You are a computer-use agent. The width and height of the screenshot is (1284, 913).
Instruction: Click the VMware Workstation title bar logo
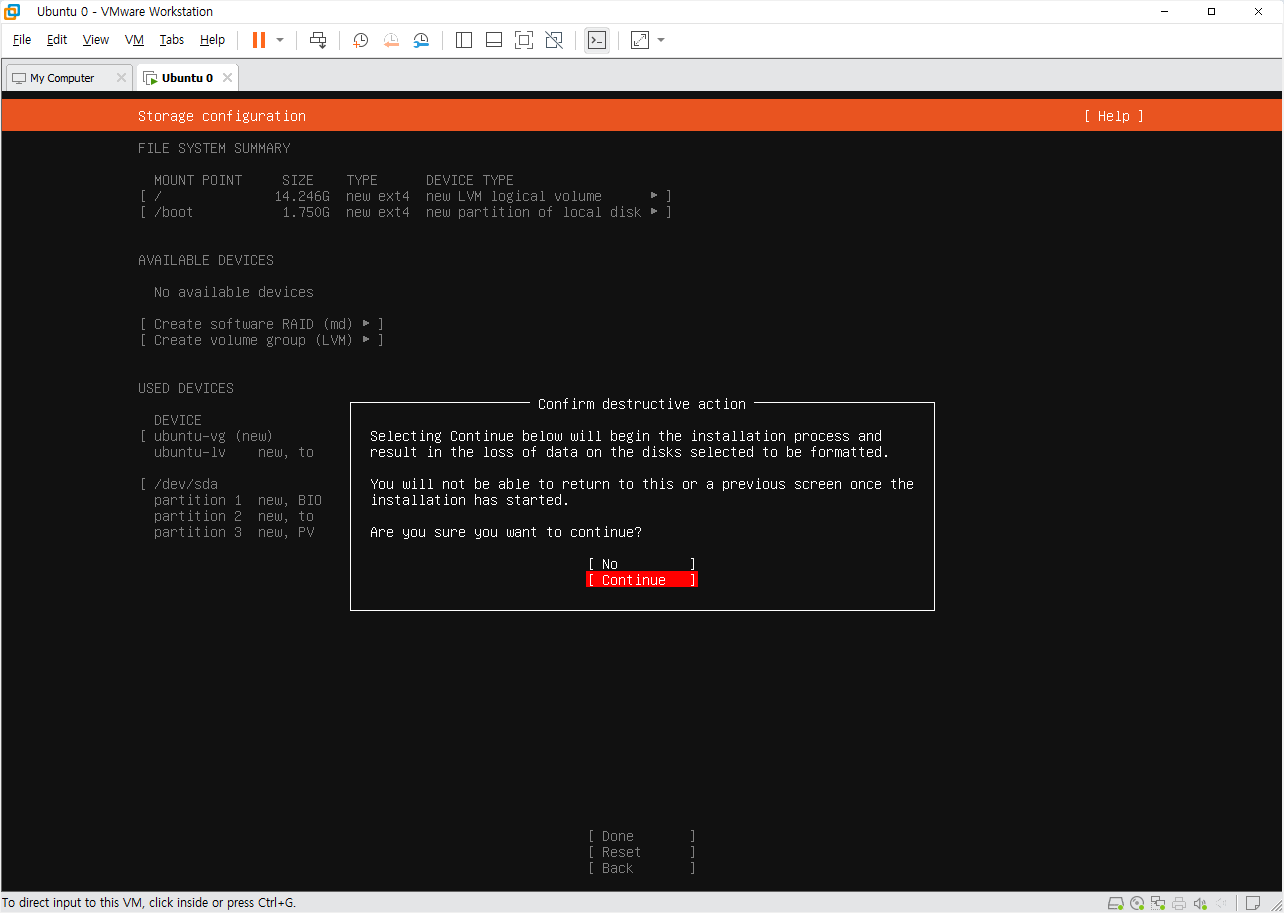13,12
